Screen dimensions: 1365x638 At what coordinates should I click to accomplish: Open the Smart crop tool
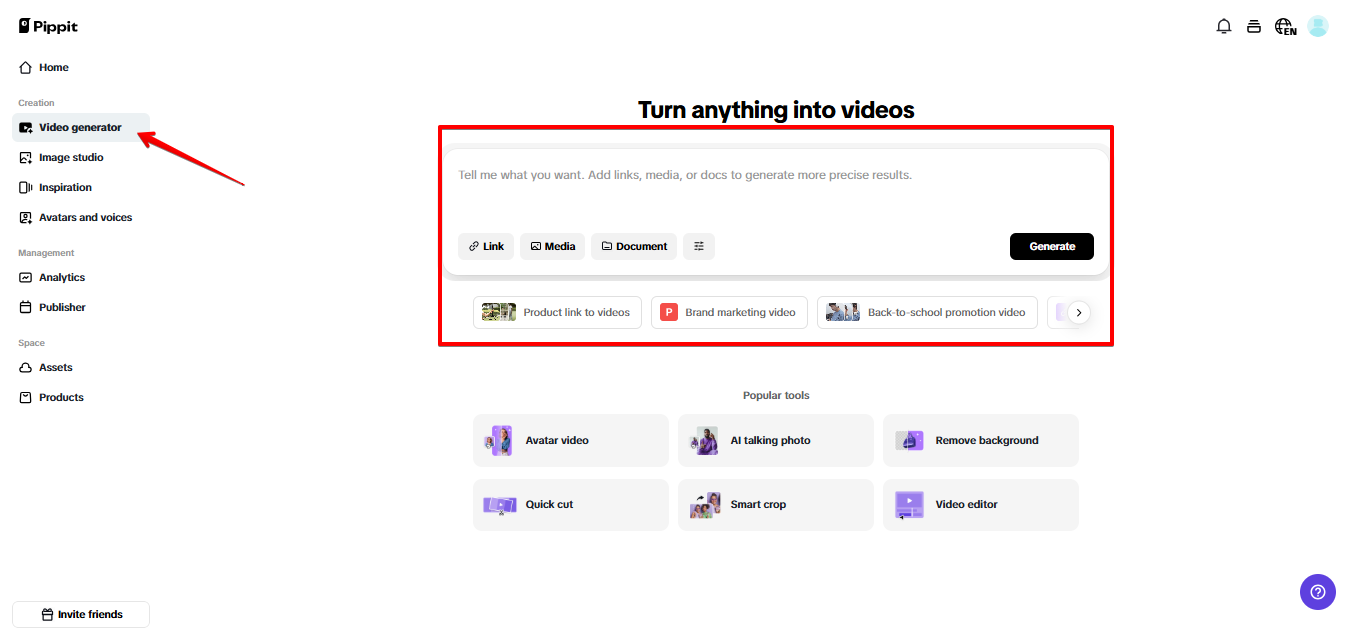coord(776,505)
